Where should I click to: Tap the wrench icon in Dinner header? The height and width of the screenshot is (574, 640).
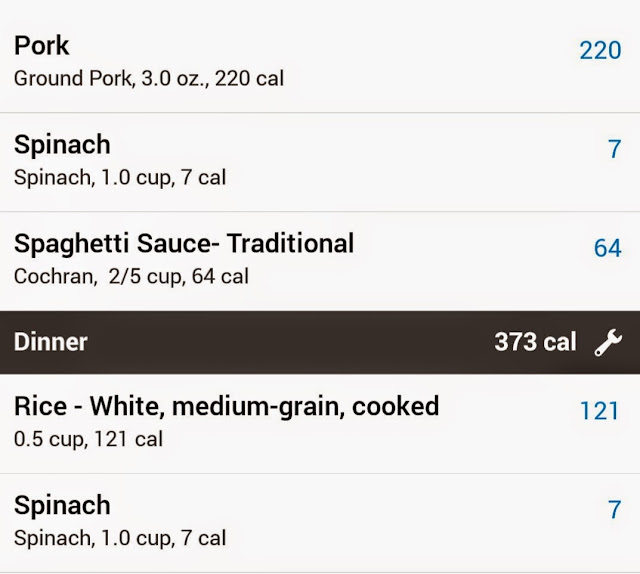607,342
